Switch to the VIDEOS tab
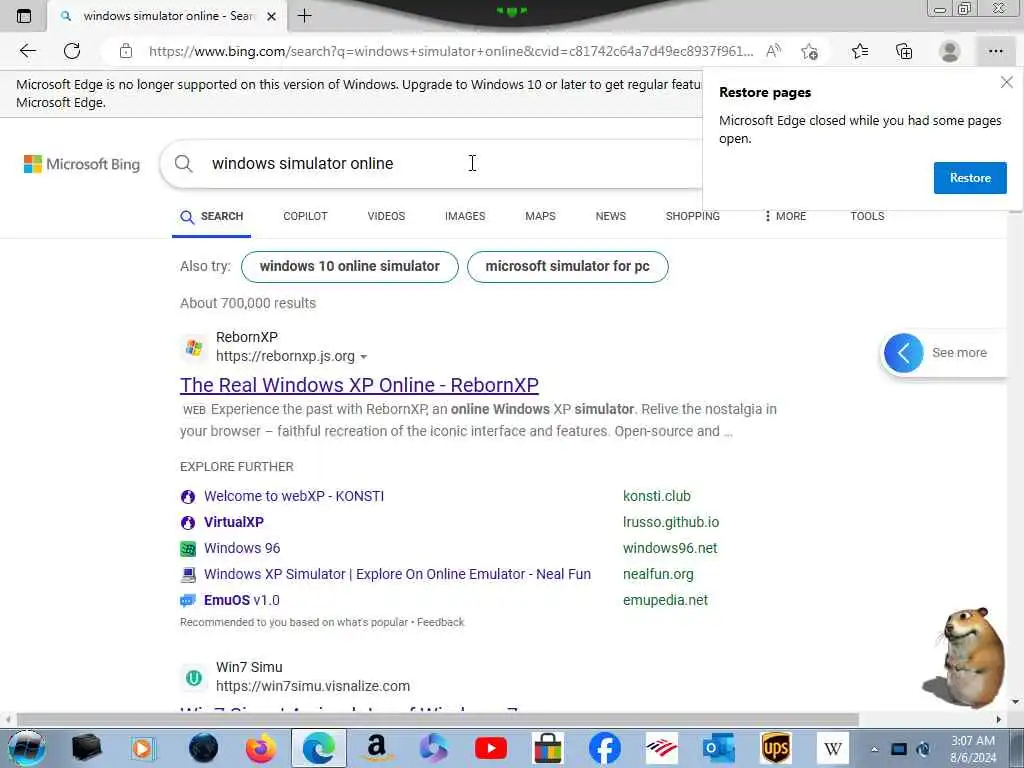This screenshot has width=1024, height=768. (386, 216)
